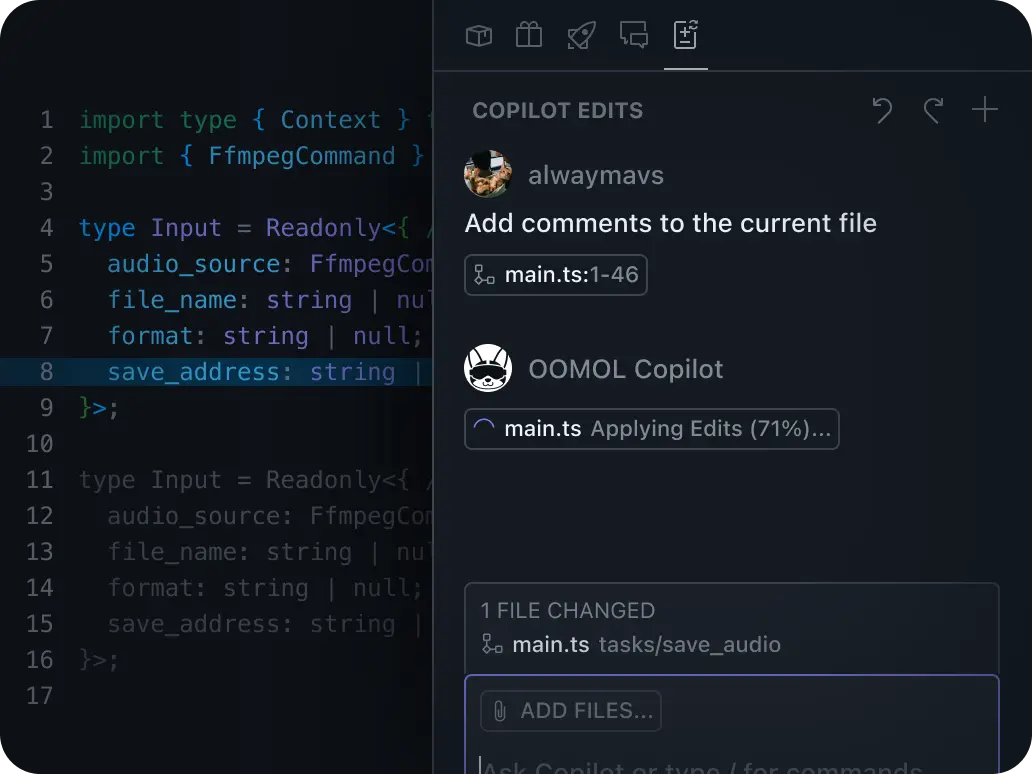Click the rocket icon in the toolbar
Screen dimensions: 1032x774
point(581,35)
